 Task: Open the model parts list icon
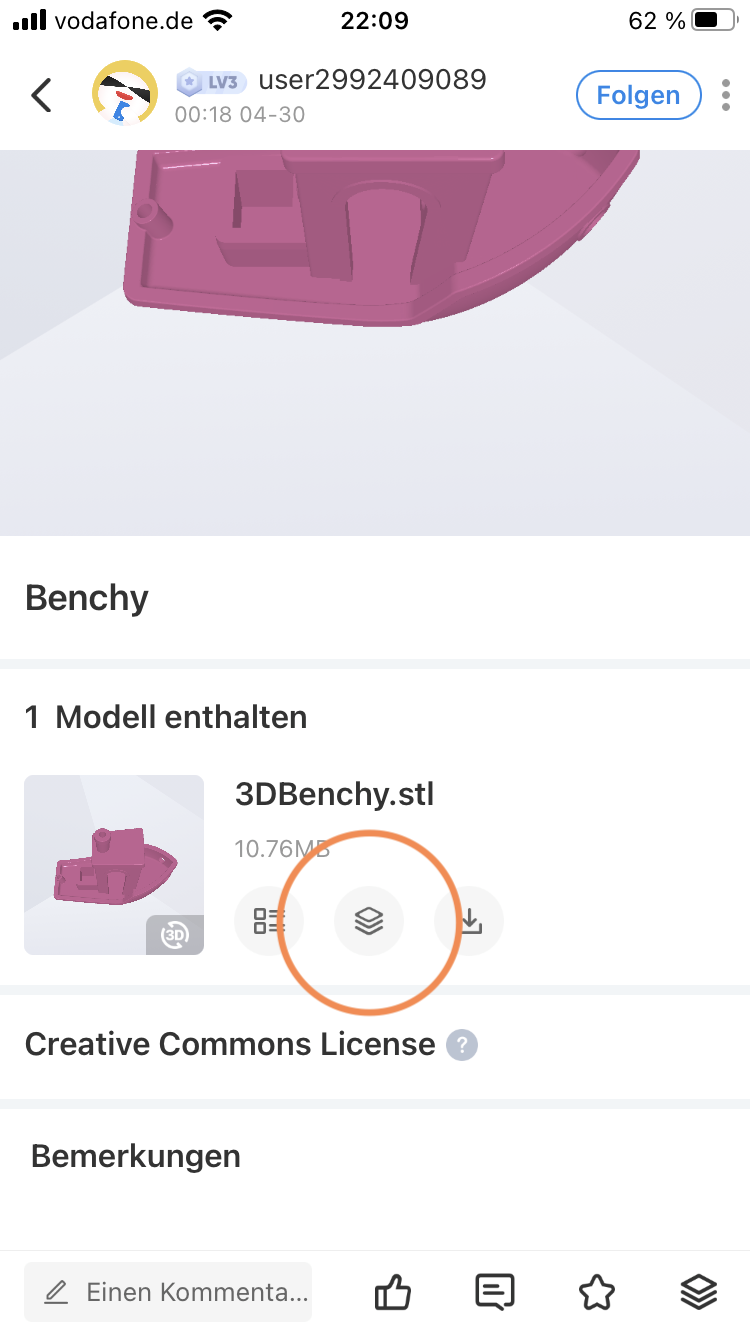[x=269, y=920]
